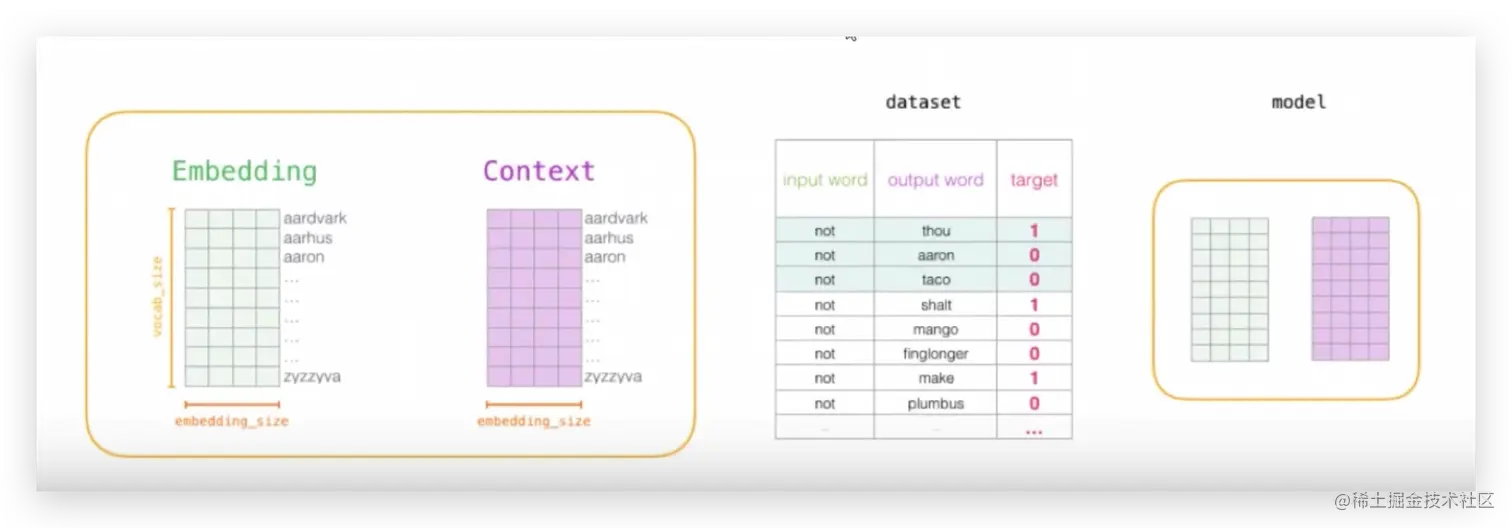Viewport: 1512px width, 528px height.
Task: Click the thou cell in dataset table
Action: click(936, 230)
